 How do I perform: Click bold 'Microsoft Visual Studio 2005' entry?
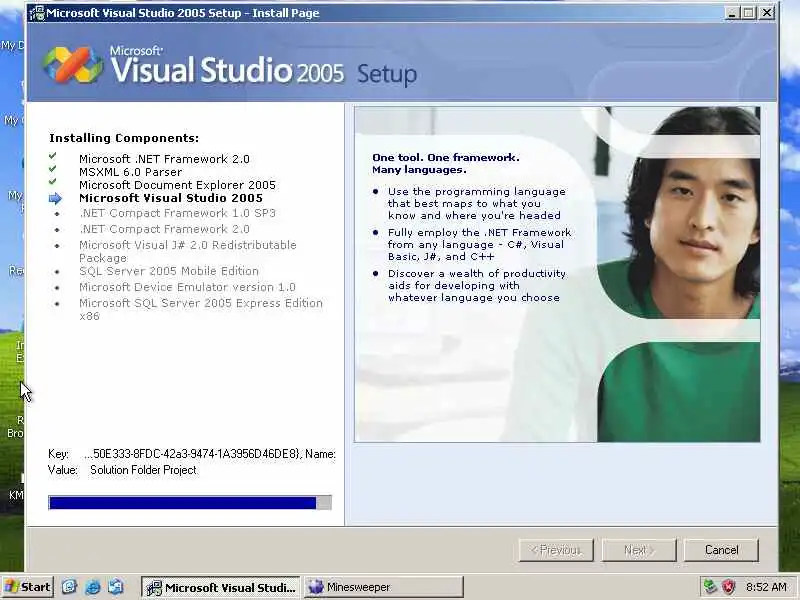[171, 198]
